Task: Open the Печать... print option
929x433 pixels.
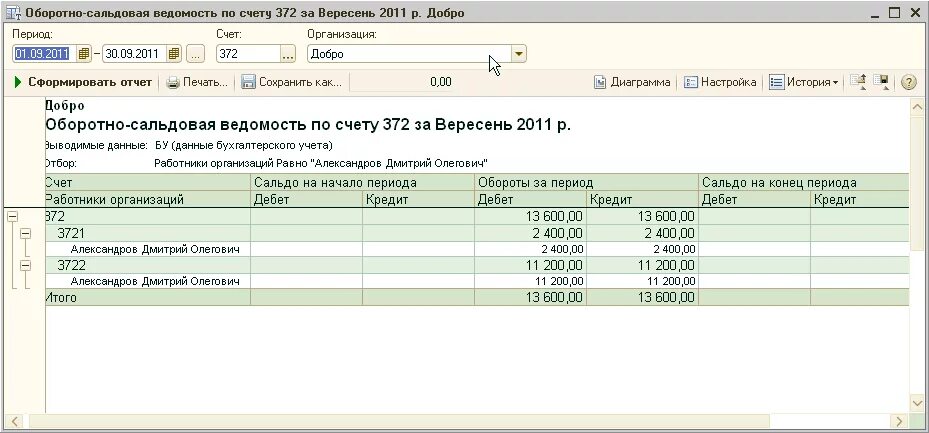Action: (197, 82)
